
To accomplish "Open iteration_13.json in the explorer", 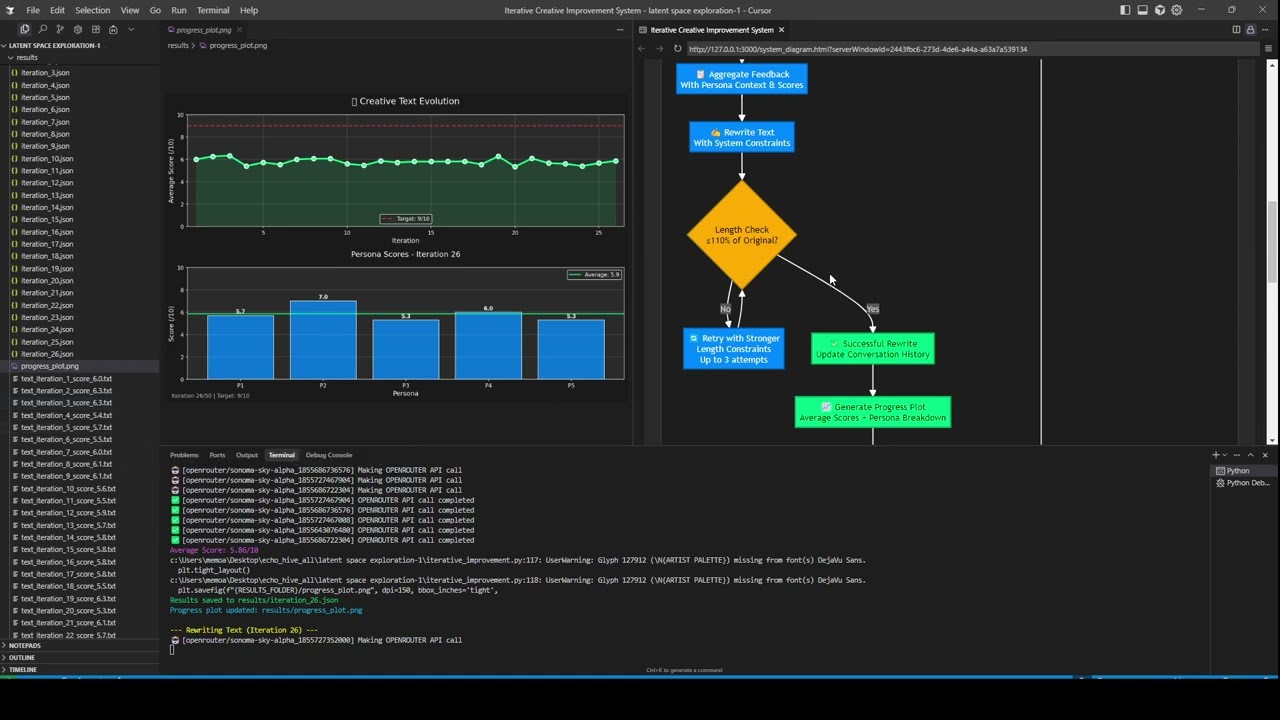I will [46, 195].
